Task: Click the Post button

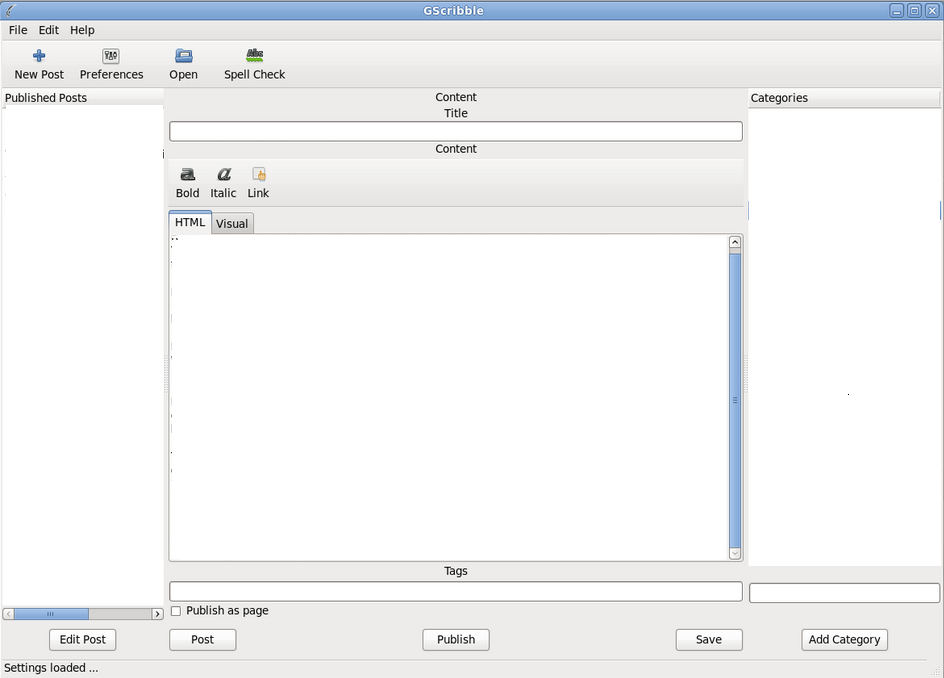Action: (202, 639)
